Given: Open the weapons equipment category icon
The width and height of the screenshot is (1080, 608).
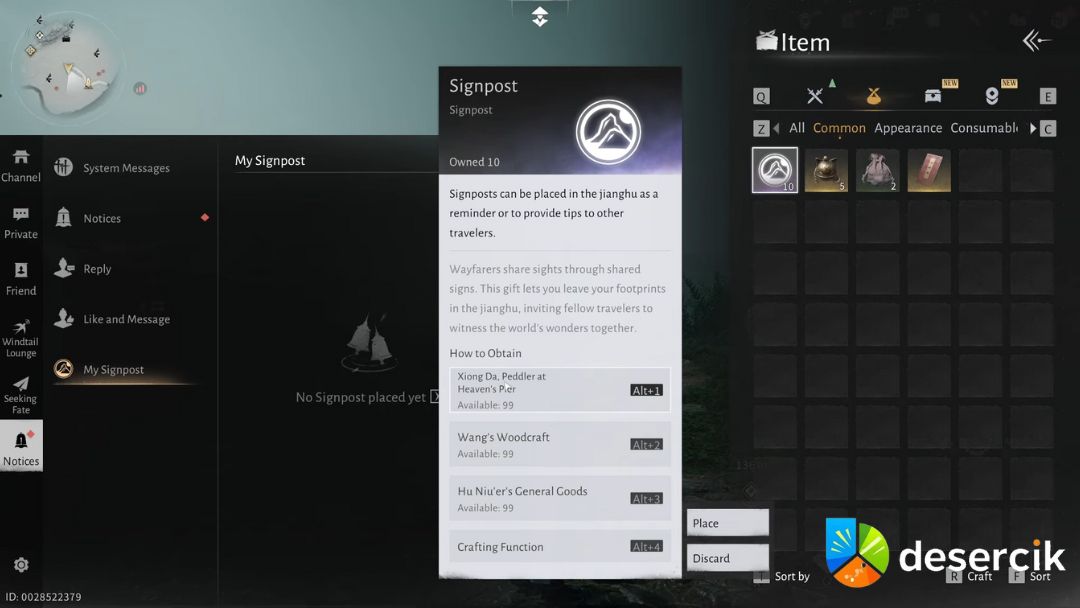Looking at the screenshot, I should point(815,96).
